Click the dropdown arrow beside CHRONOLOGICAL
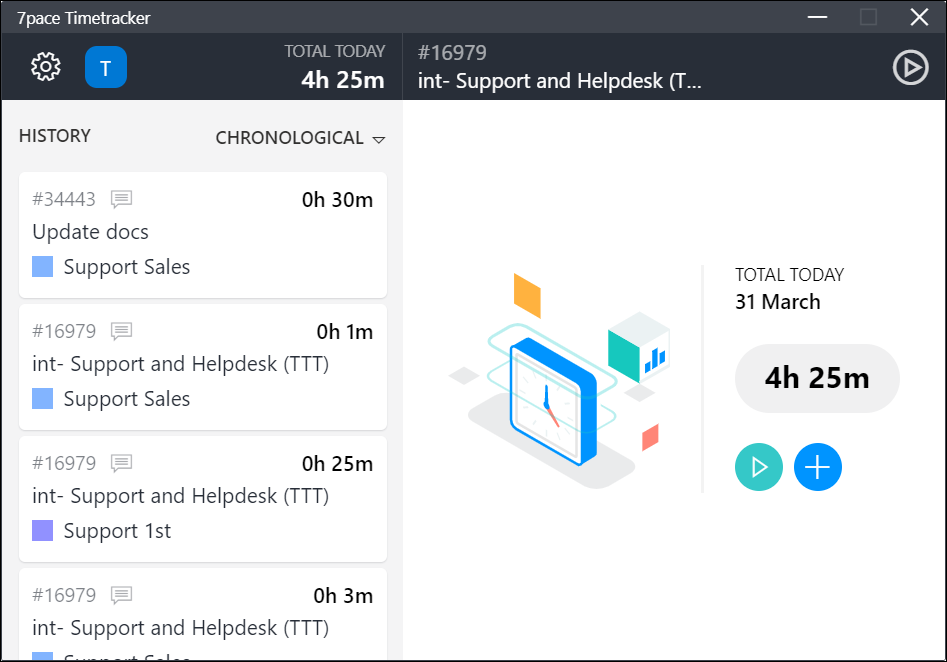Screen dimensions: 947x662 (379, 140)
